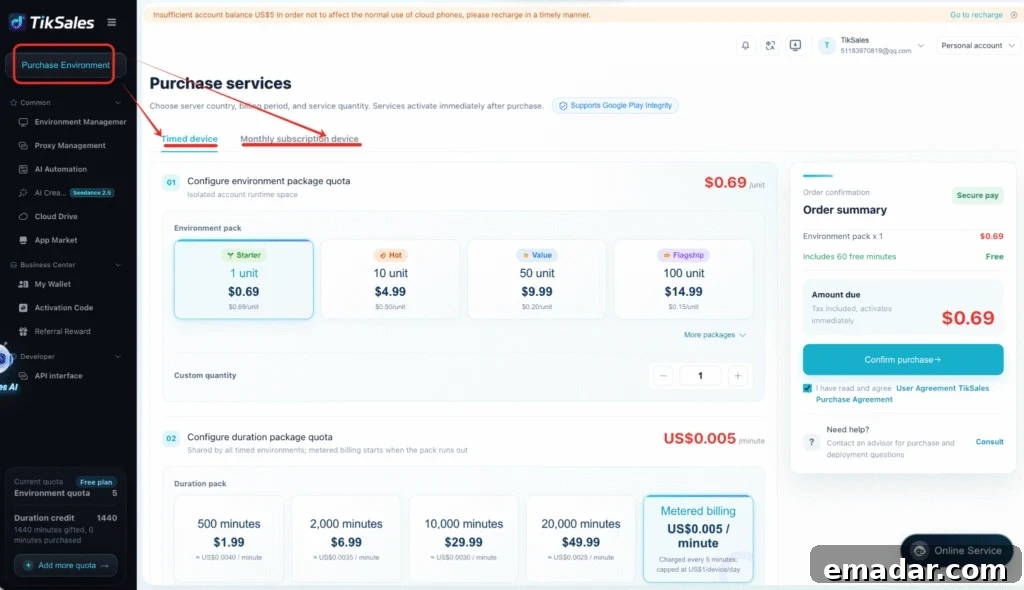Select the 10,000 minutes duration pack
The height and width of the screenshot is (590, 1024).
pos(464,539)
